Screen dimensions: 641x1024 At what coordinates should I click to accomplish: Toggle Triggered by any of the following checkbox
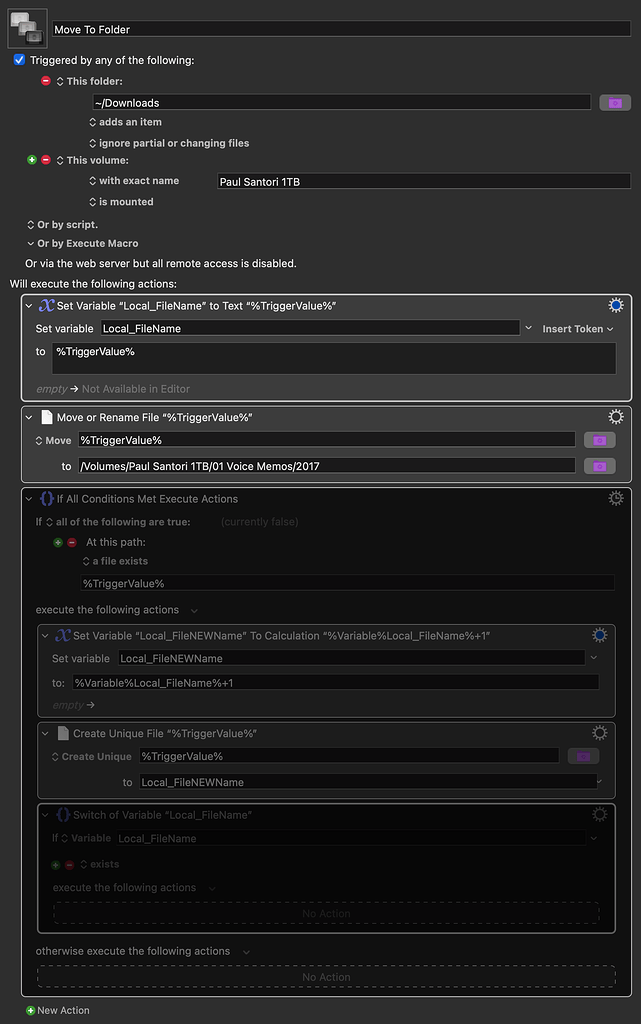20,59
